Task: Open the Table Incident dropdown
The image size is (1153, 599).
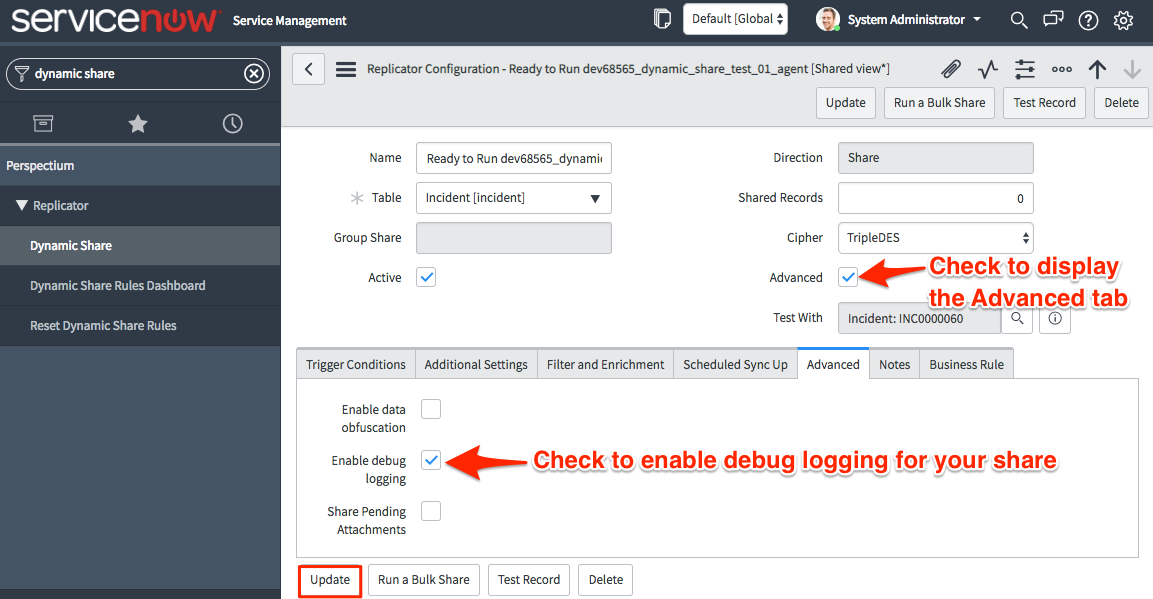Action: [513, 198]
